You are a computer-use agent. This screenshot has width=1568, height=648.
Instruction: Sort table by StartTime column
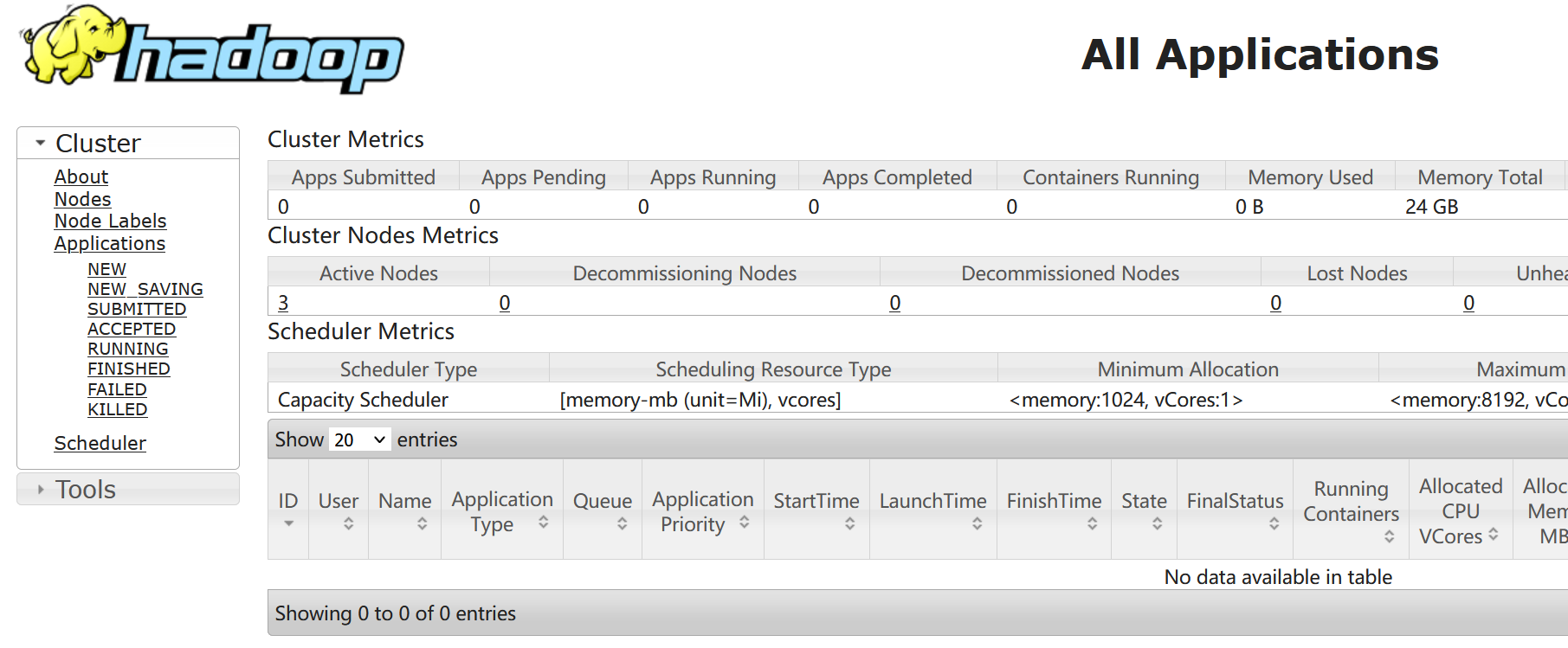(816, 510)
